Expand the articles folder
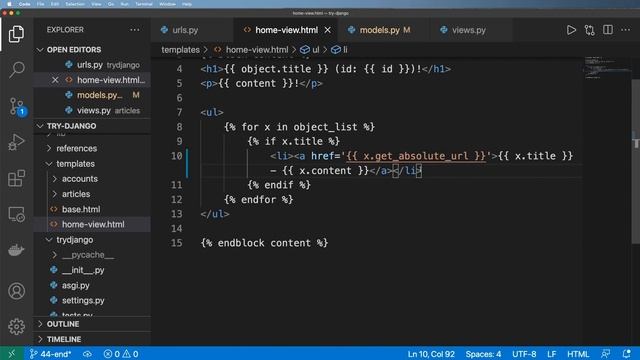The image size is (640, 360). coord(92,194)
